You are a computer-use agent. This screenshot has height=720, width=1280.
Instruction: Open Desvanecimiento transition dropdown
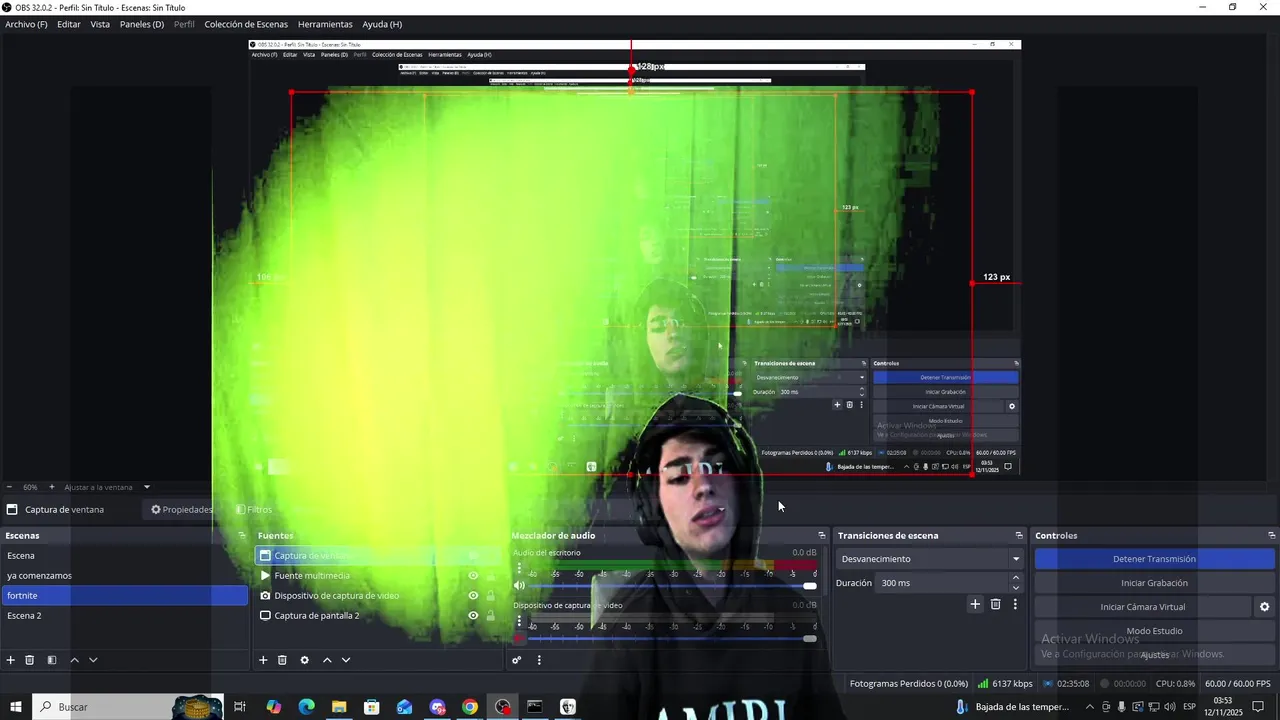[930, 559]
